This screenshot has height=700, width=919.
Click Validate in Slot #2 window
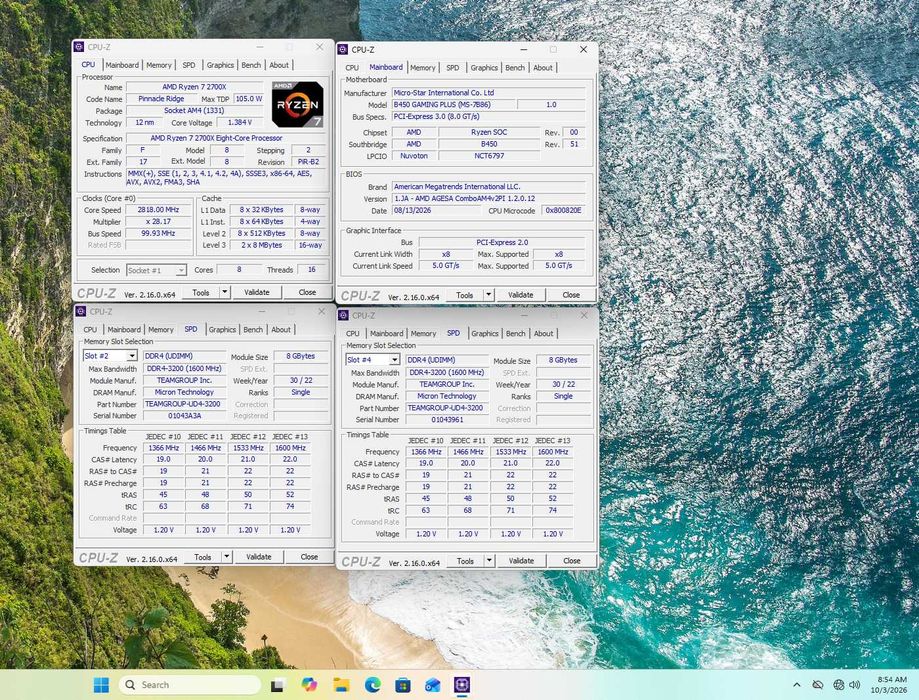click(x=258, y=556)
